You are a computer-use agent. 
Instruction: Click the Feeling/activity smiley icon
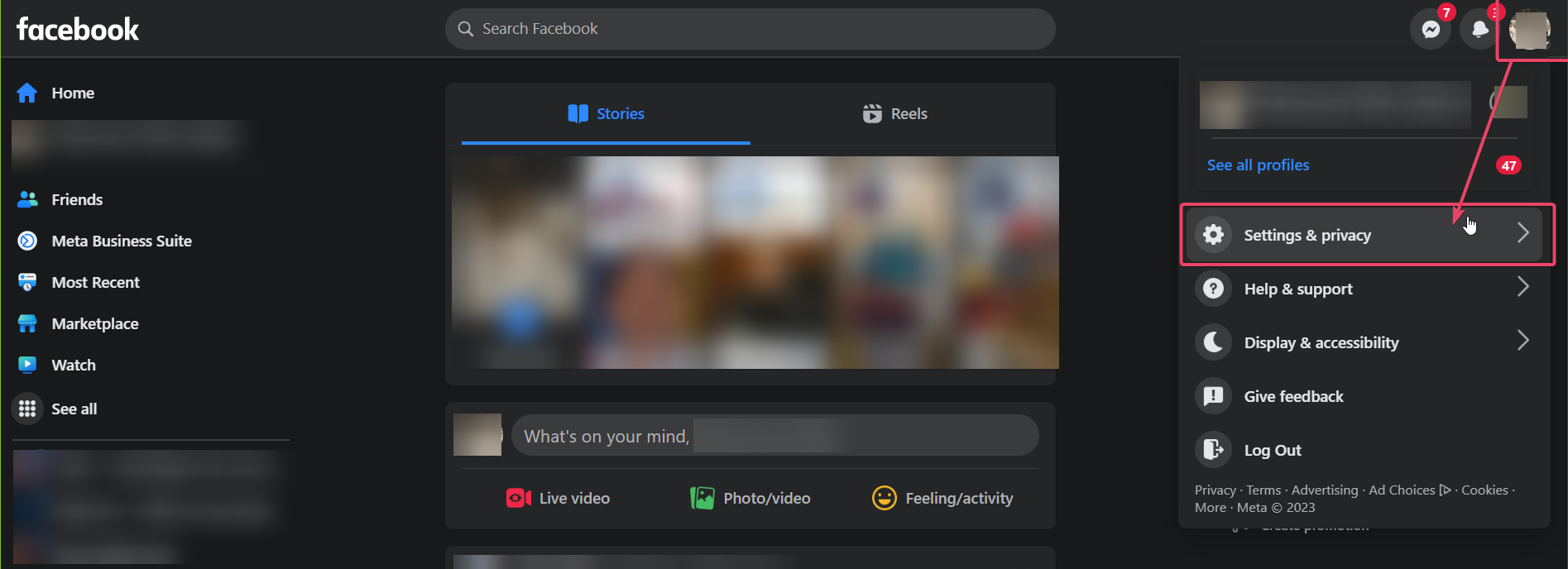click(x=885, y=498)
